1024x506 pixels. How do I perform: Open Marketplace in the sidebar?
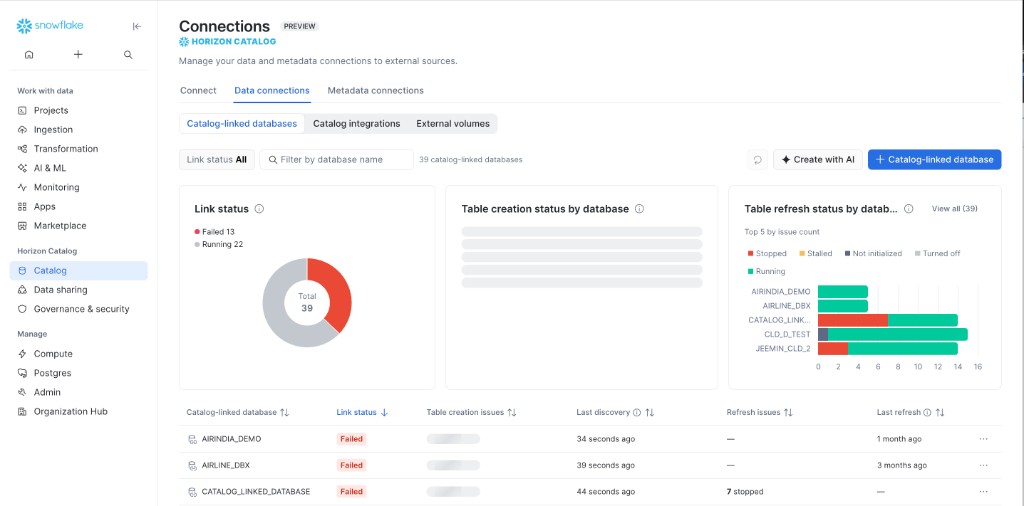(78, 226)
